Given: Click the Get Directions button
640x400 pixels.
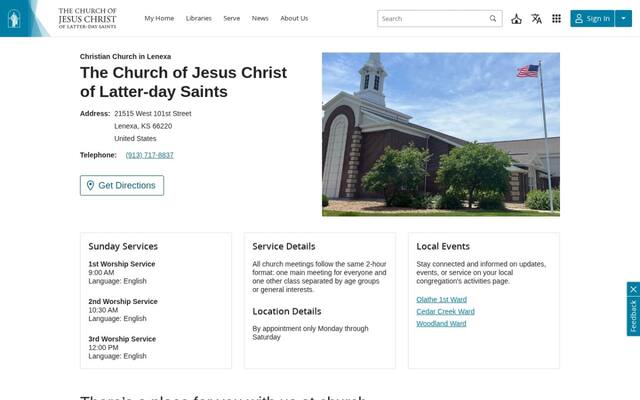Looking at the screenshot, I should (122, 185).
